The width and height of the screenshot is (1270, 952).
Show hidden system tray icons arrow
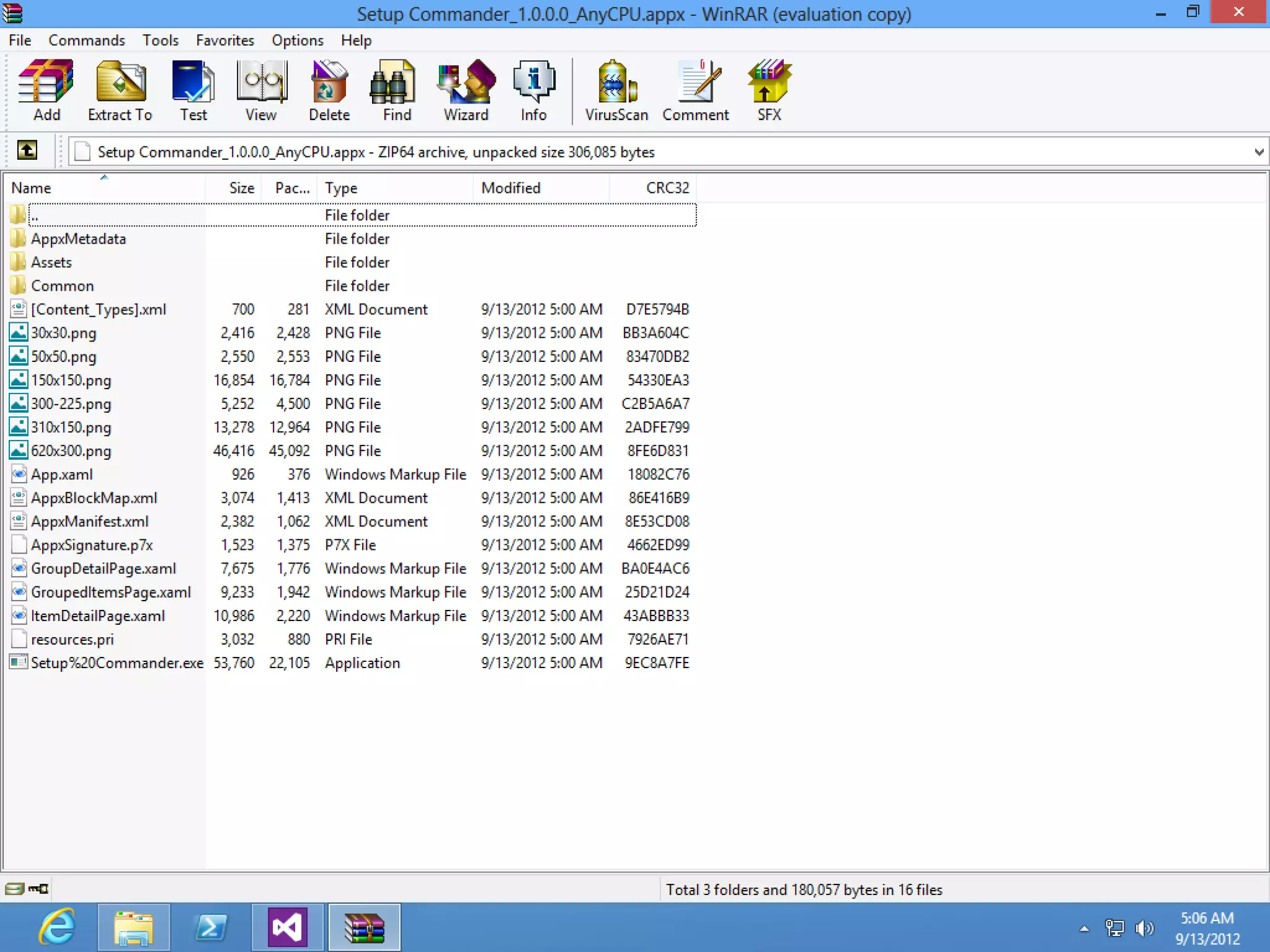[1084, 928]
